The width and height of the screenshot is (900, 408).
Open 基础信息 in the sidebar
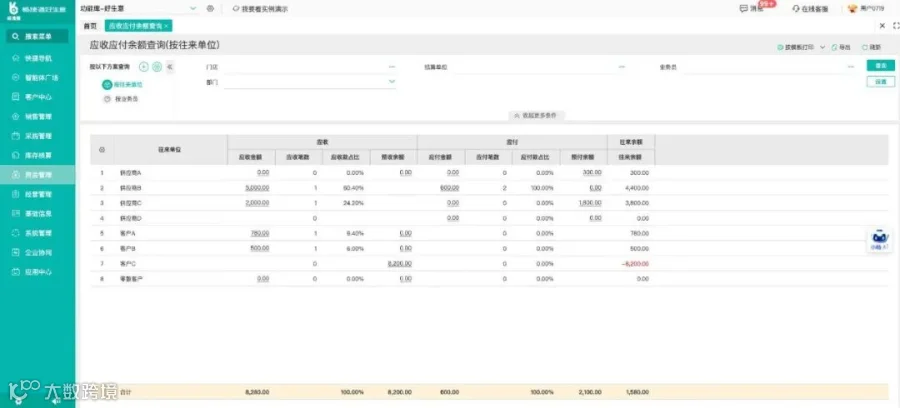[x=37, y=213]
